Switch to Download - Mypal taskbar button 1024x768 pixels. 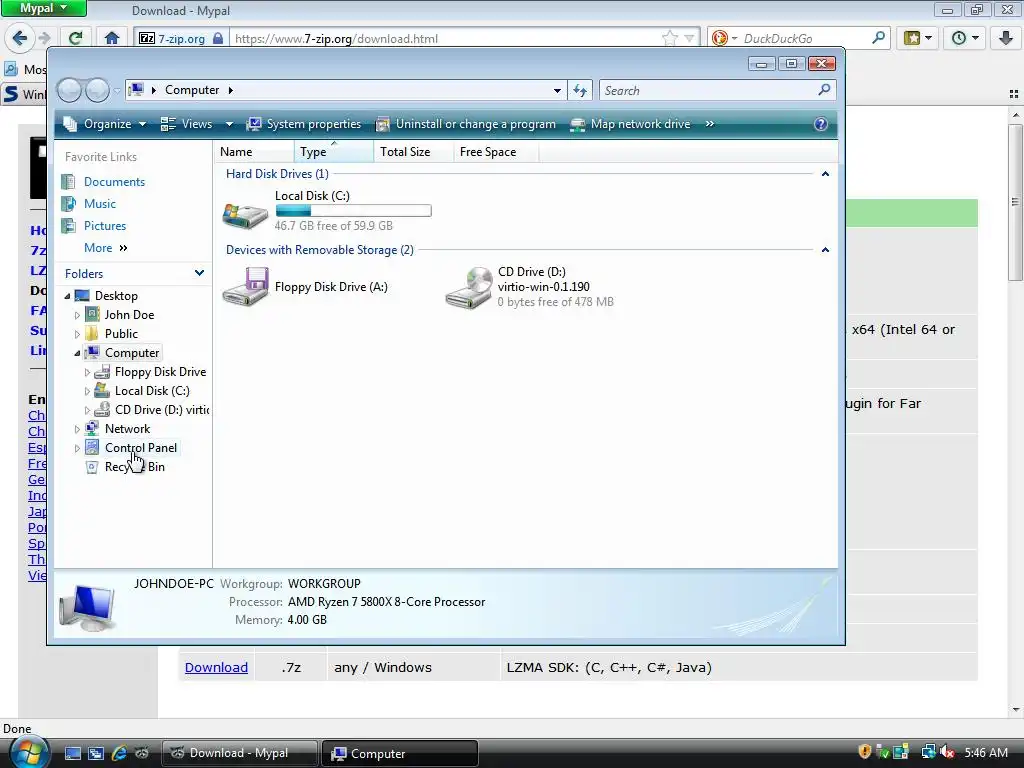coord(240,753)
